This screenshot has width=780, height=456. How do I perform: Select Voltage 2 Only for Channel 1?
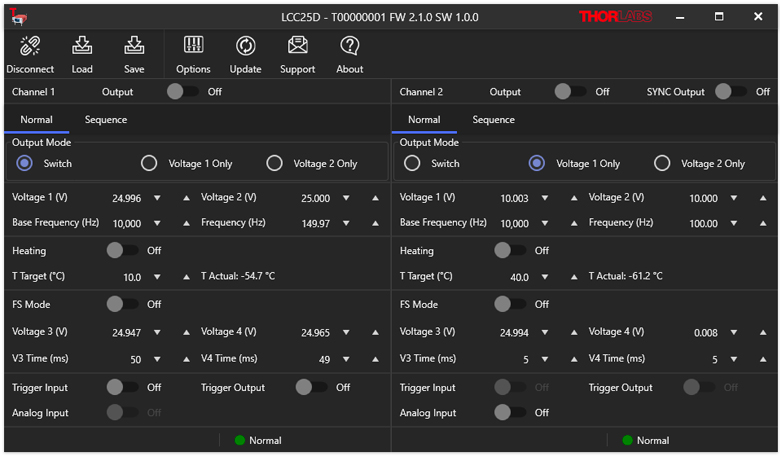(x=274, y=164)
